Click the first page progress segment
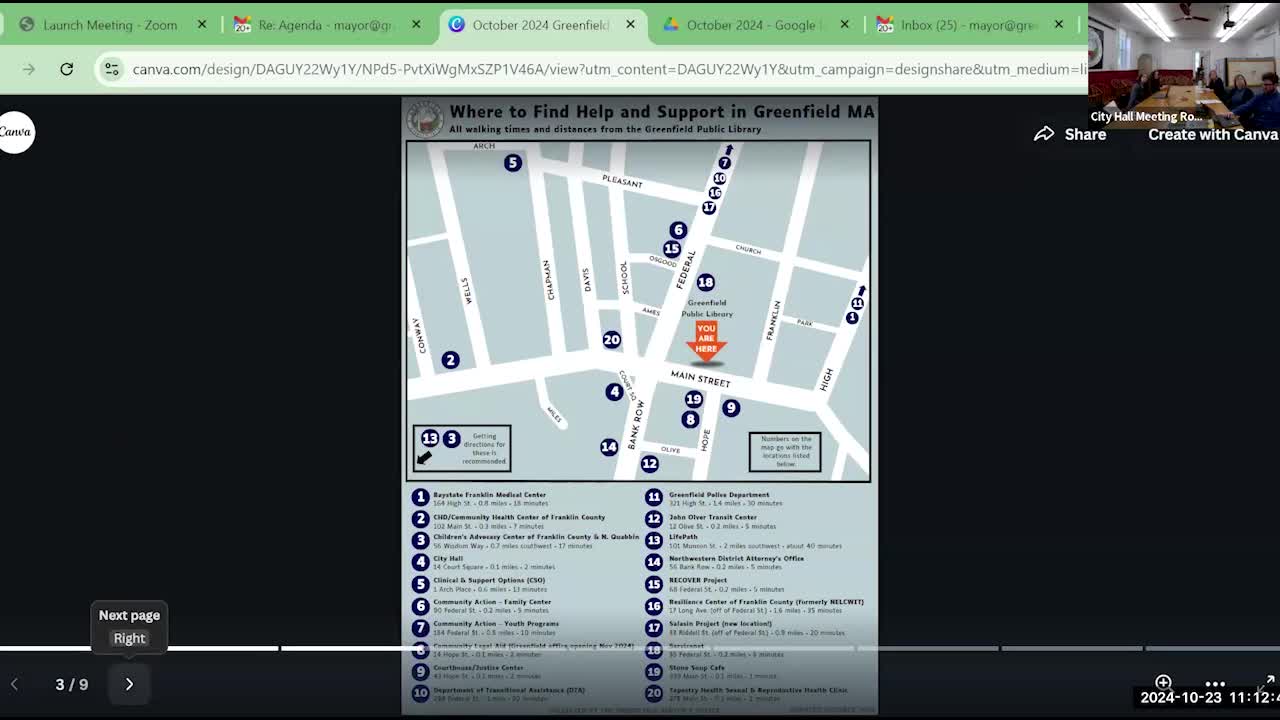Screen dimensions: 1280x720 tap(68, 648)
